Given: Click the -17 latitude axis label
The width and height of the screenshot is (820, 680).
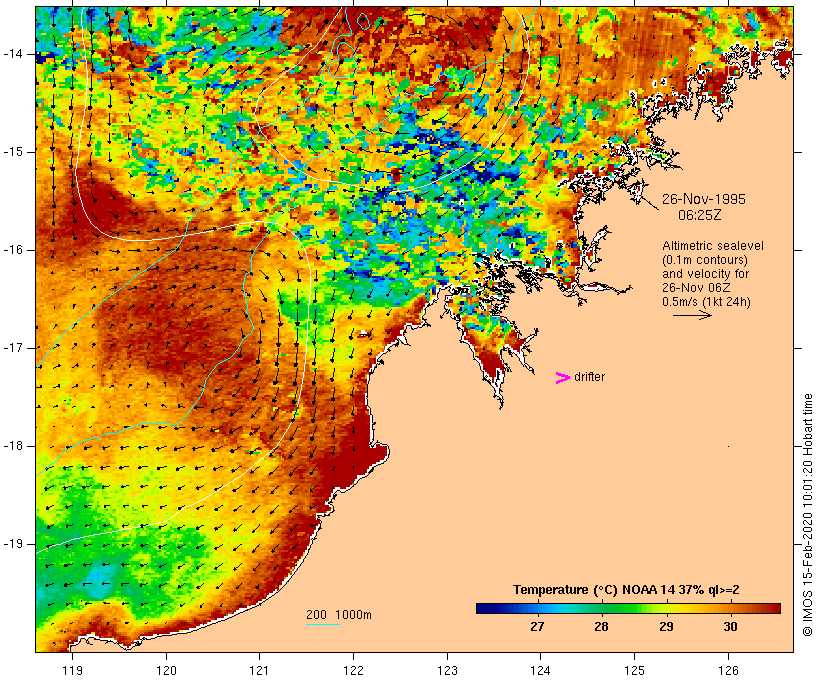Looking at the screenshot, I should pos(12,348).
